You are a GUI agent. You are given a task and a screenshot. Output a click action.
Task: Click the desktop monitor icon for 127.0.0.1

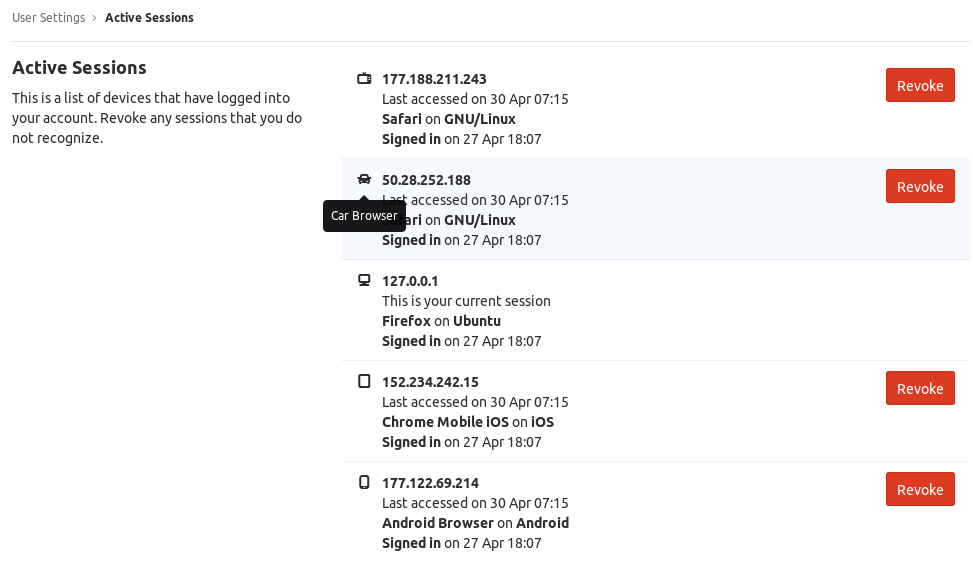coord(364,281)
